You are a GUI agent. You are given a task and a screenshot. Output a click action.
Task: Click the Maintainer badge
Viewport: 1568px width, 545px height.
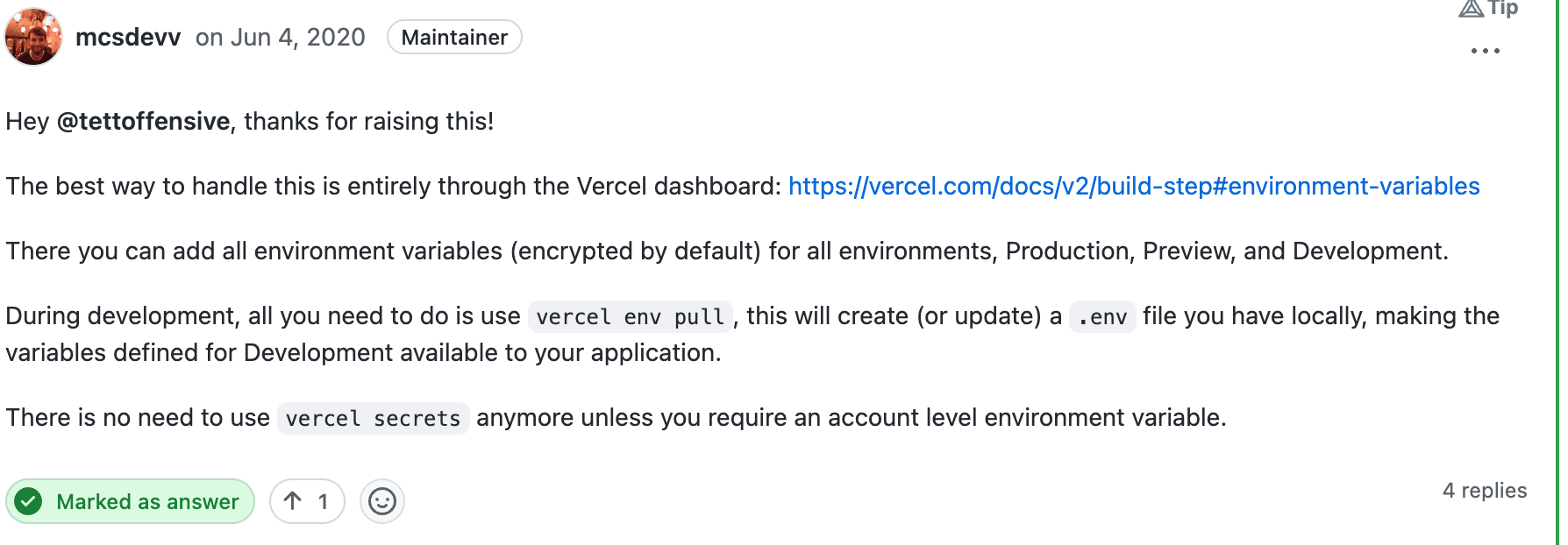(453, 37)
